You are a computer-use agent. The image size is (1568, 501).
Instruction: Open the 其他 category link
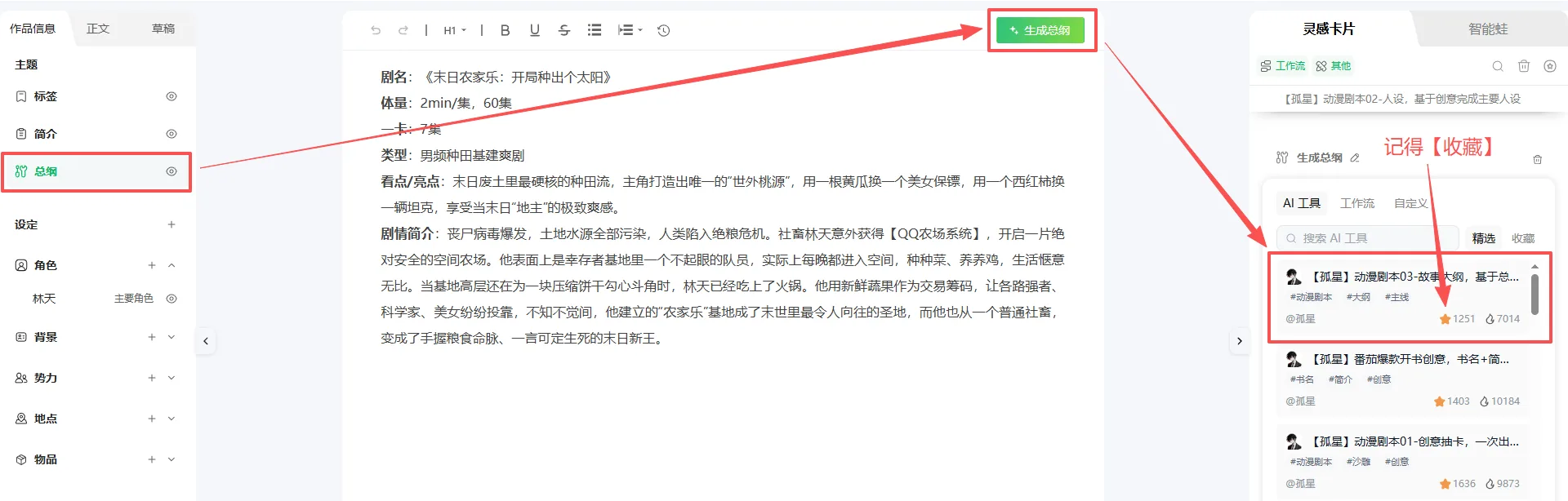coord(1333,66)
